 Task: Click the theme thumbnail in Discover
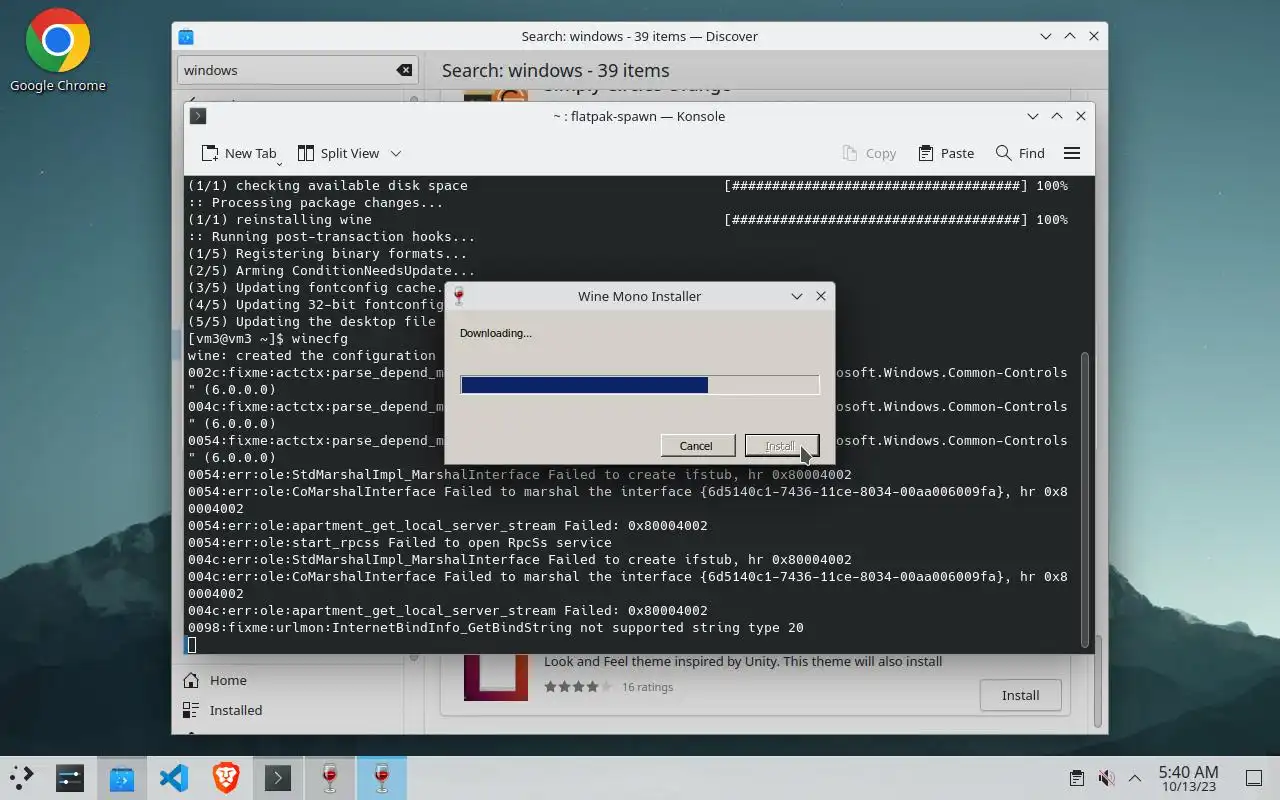click(x=496, y=677)
